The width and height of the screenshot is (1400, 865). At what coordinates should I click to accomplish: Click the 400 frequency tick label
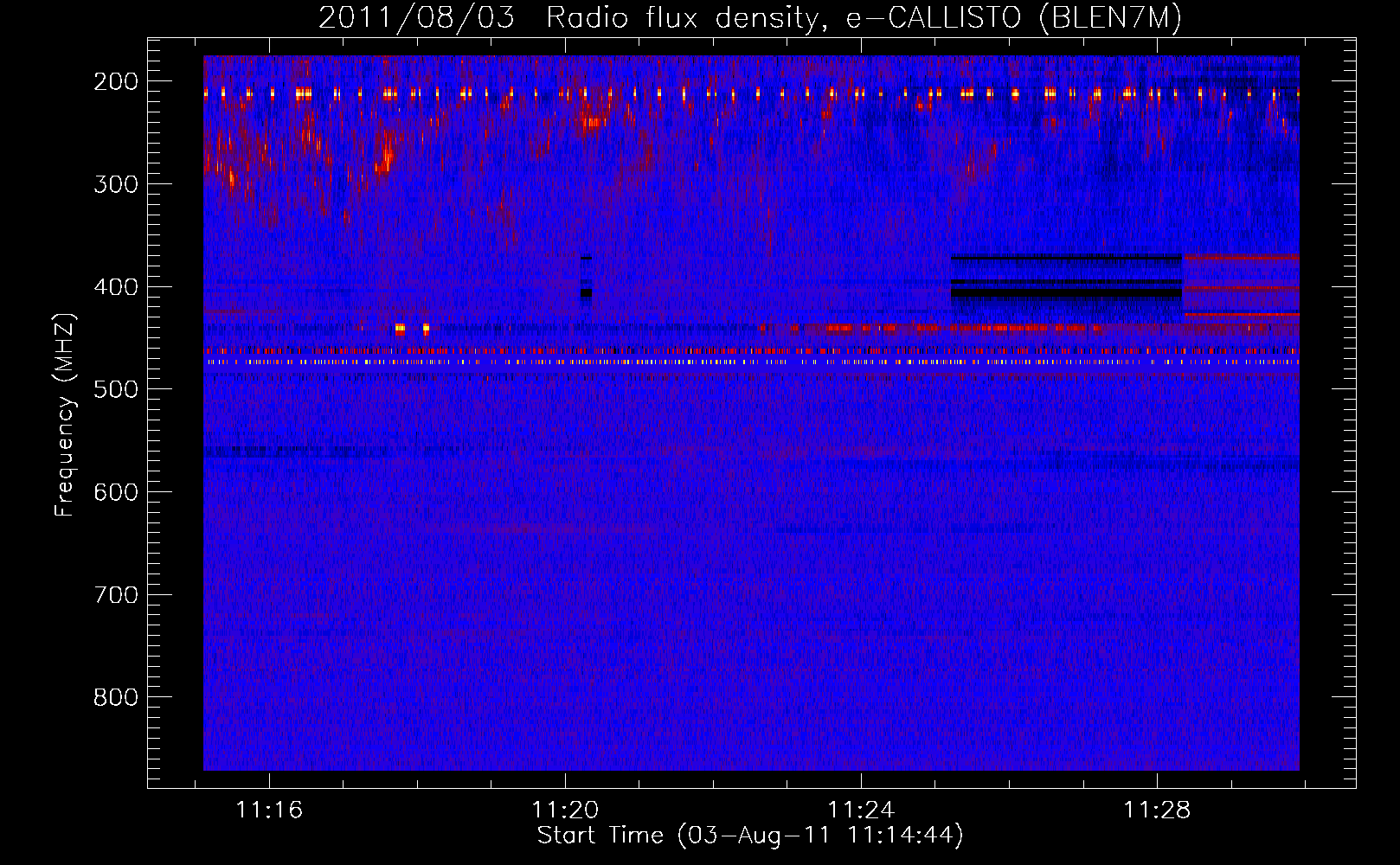116,287
